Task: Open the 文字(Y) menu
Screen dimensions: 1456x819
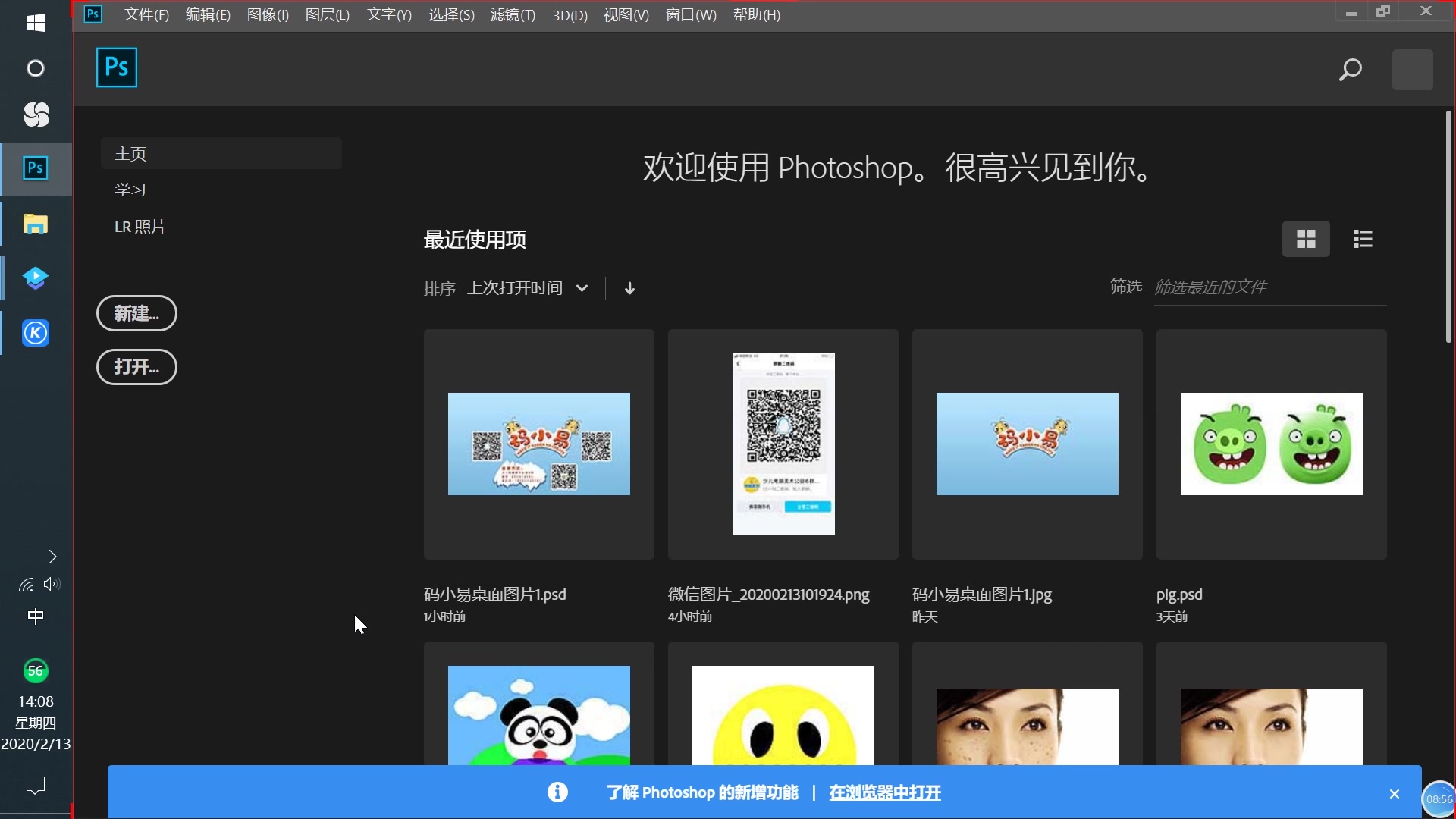Action: [389, 15]
